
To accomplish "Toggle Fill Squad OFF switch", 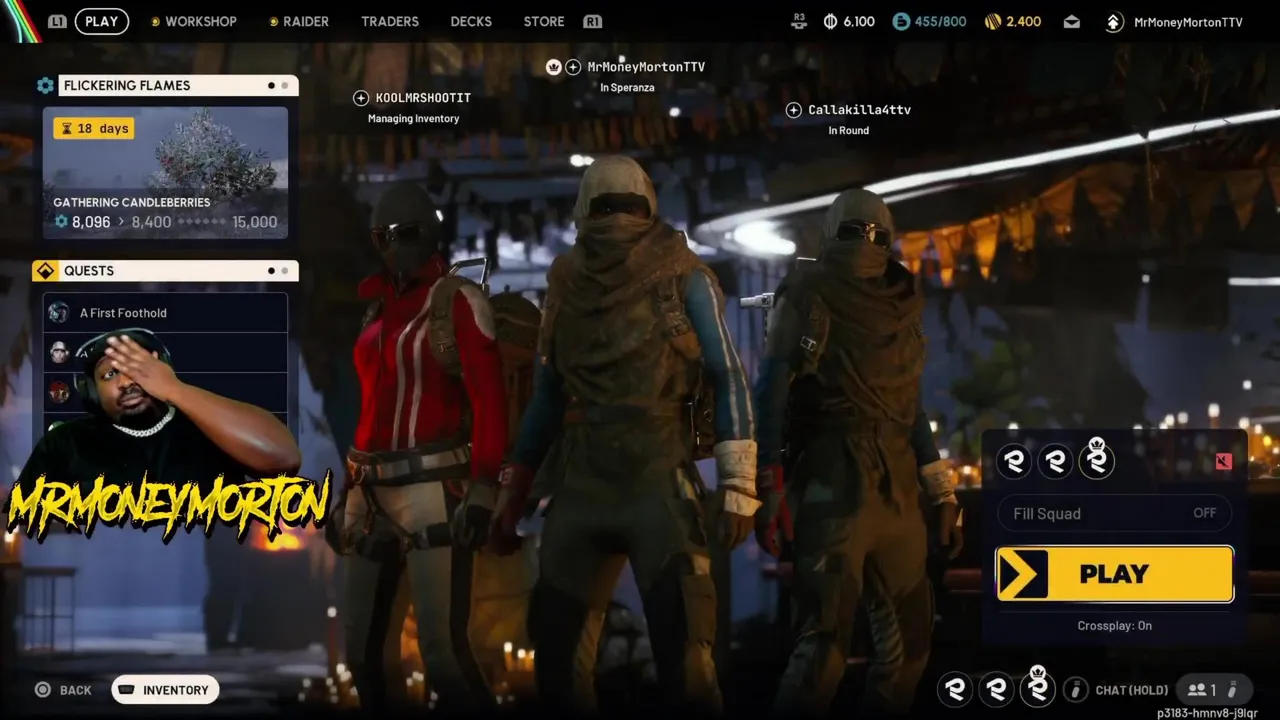I will point(1115,513).
